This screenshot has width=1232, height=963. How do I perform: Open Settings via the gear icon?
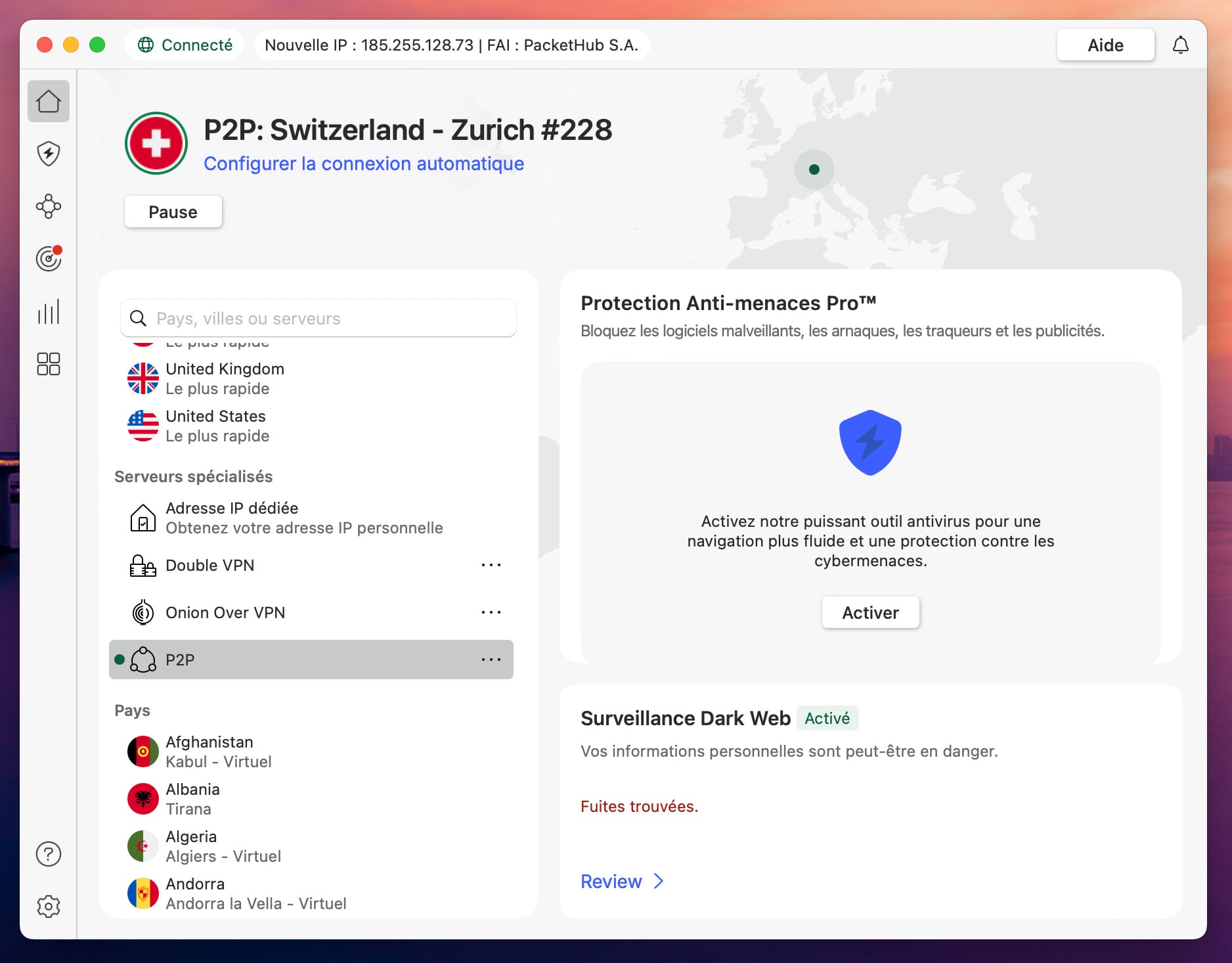pyautogui.click(x=48, y=907)
